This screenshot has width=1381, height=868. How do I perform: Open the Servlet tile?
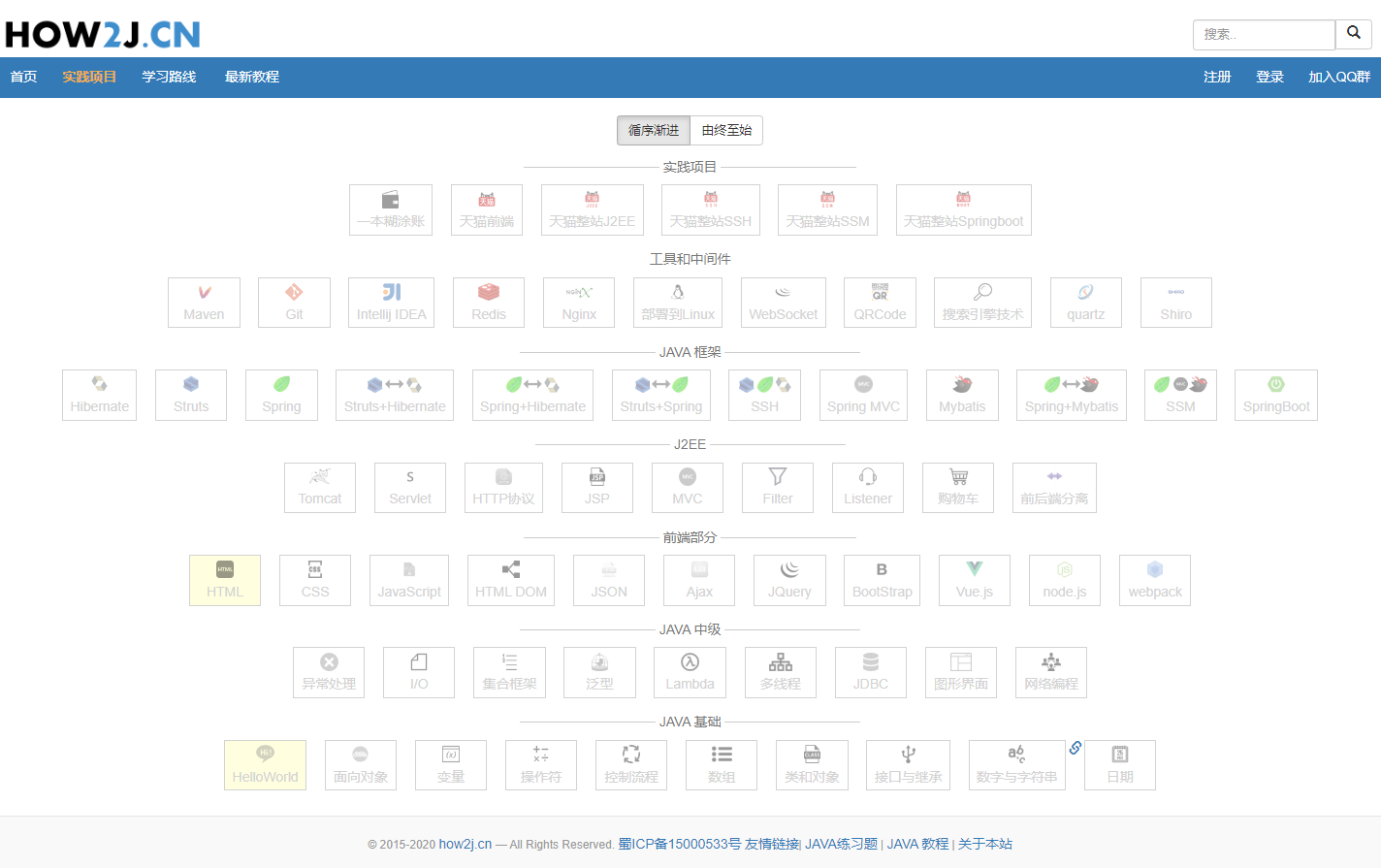(410, 488)
